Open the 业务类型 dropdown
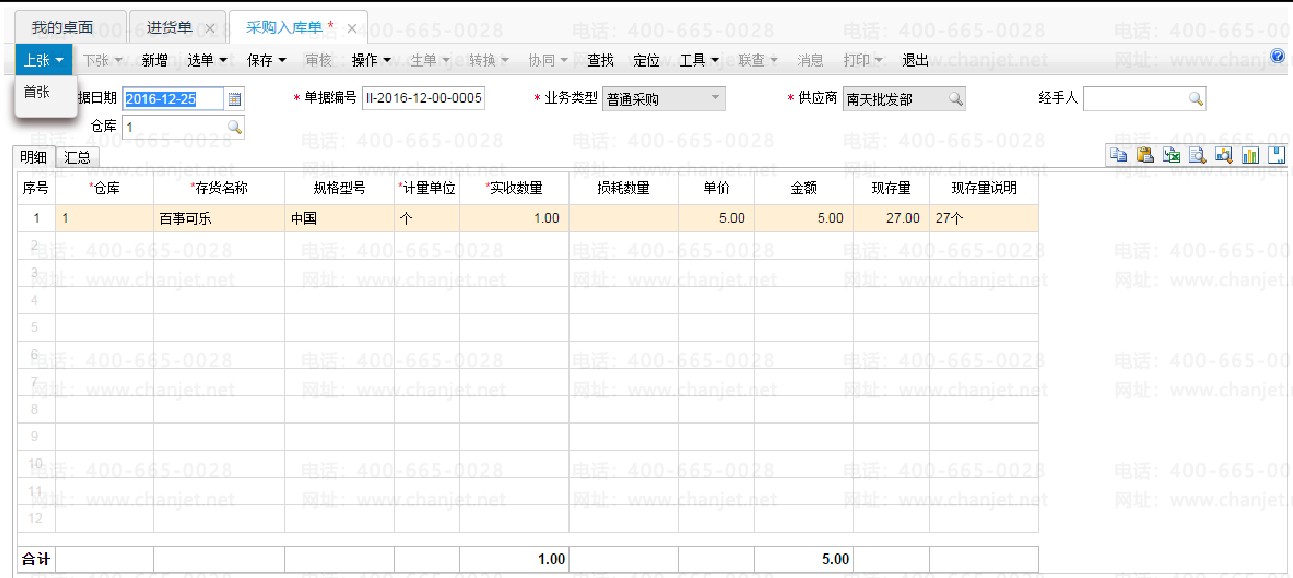 coord(664,99)
